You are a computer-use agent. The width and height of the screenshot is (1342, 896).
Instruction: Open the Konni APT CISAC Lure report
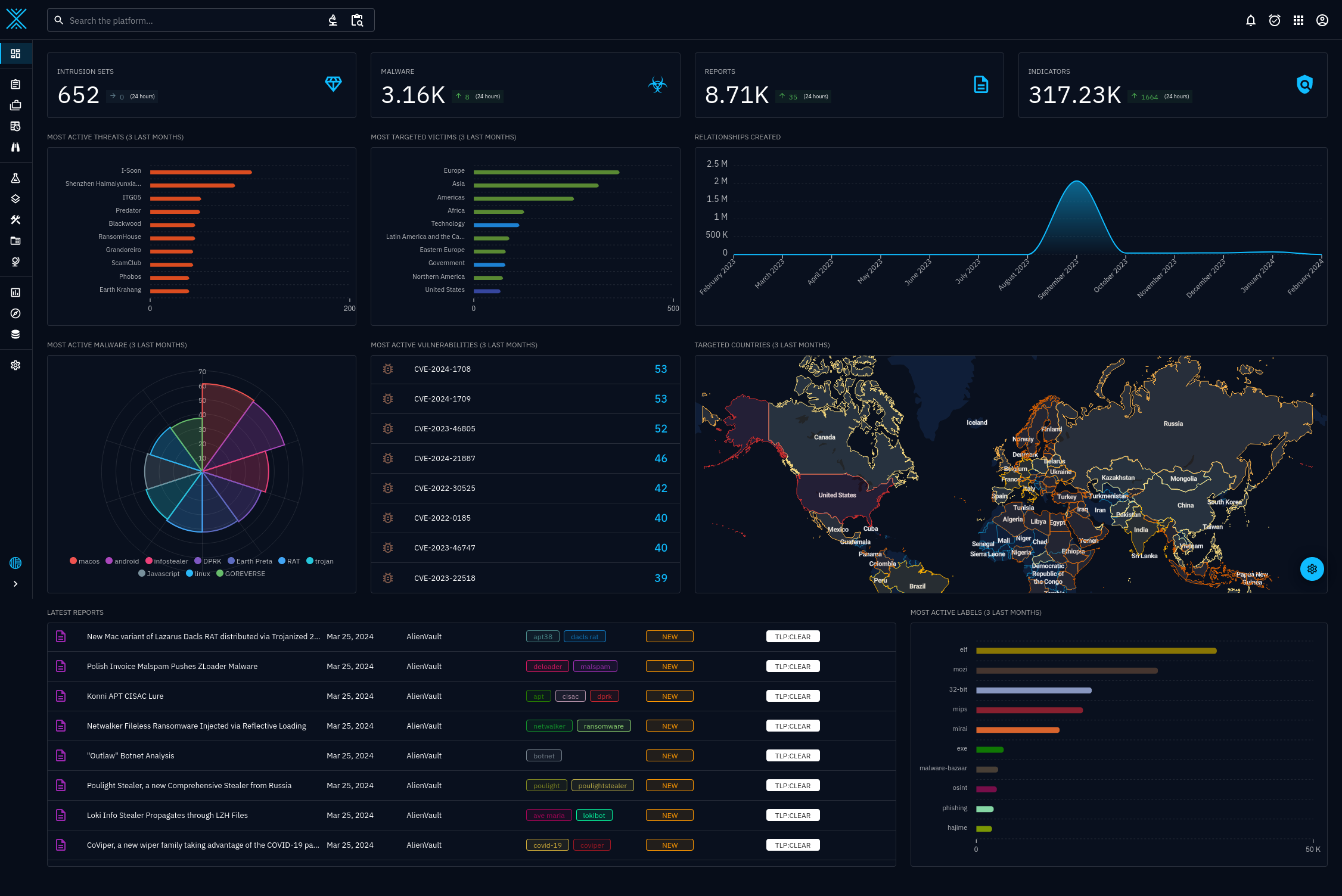pyautogui.click(x=471, y=696)
